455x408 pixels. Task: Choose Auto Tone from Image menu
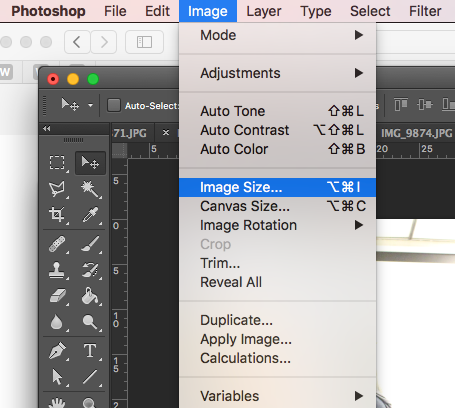point(278,111)
